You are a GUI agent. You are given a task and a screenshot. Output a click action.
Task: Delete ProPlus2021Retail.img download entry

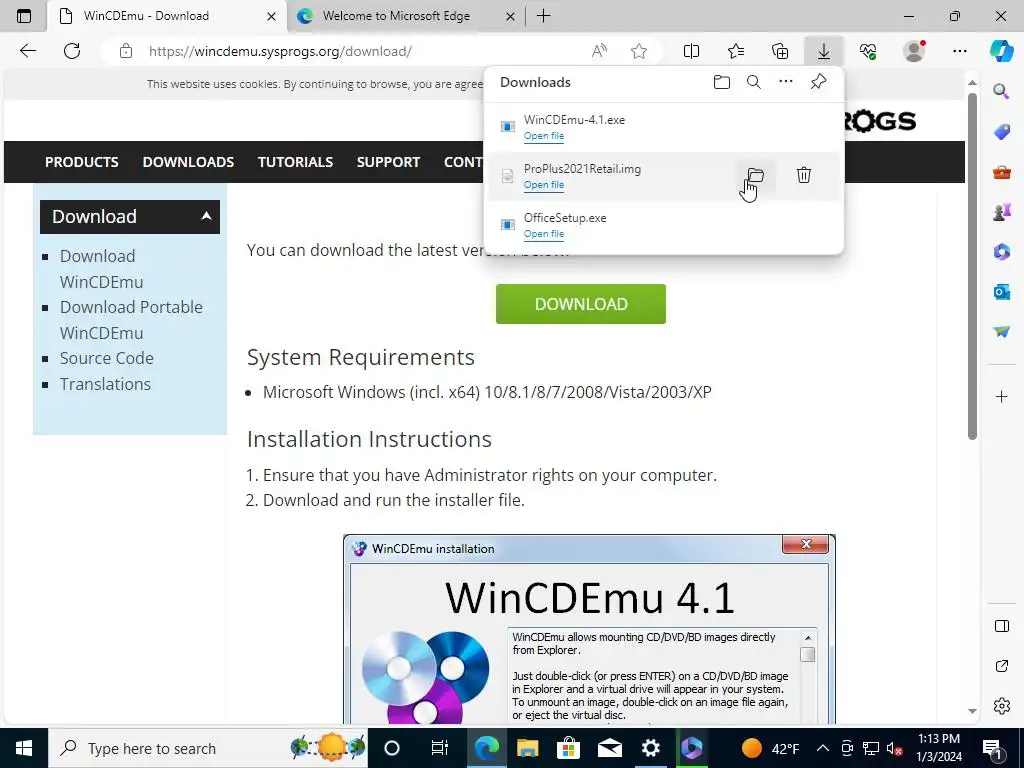click(x=804, y=175)
